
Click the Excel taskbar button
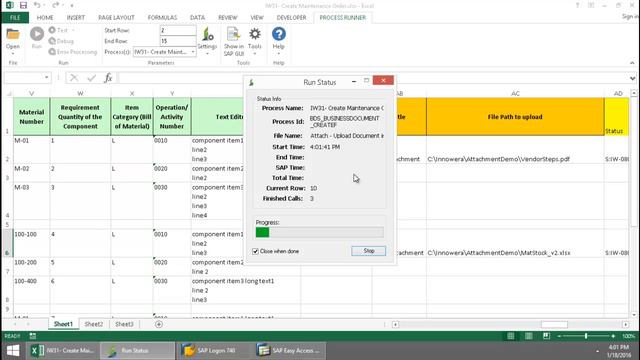[63, 351]
